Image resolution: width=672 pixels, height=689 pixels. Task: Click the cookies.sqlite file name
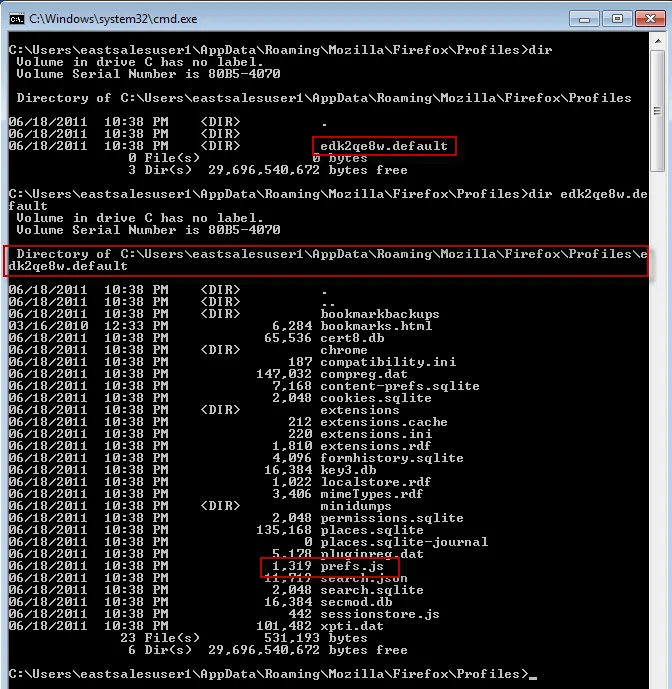(x=376, y=398)
